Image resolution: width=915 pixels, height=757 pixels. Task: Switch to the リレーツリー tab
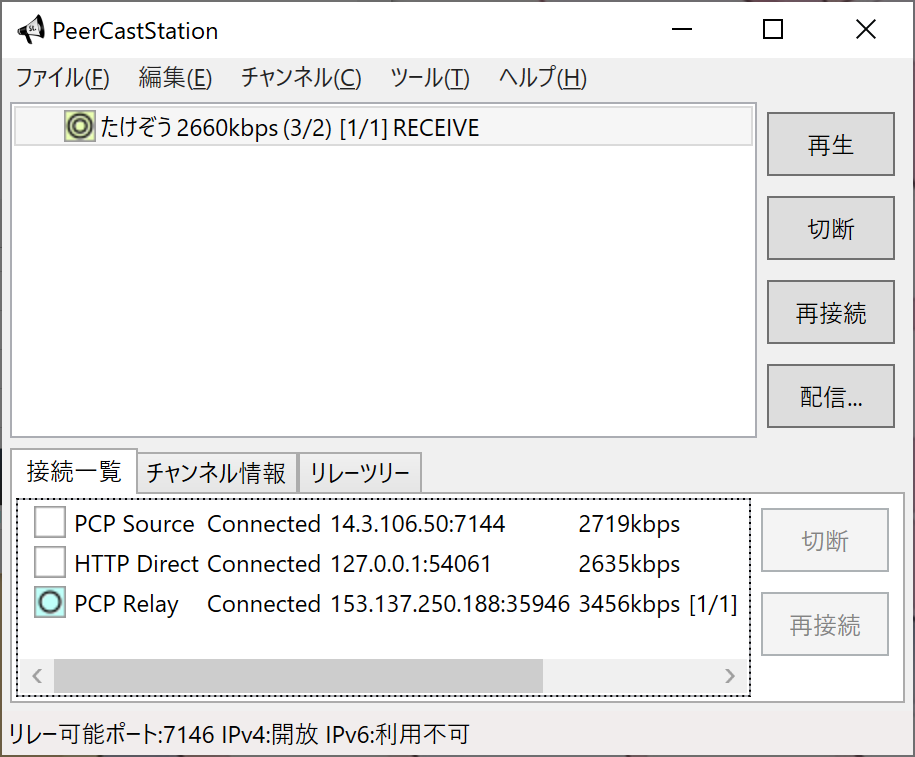coord(359,473)
